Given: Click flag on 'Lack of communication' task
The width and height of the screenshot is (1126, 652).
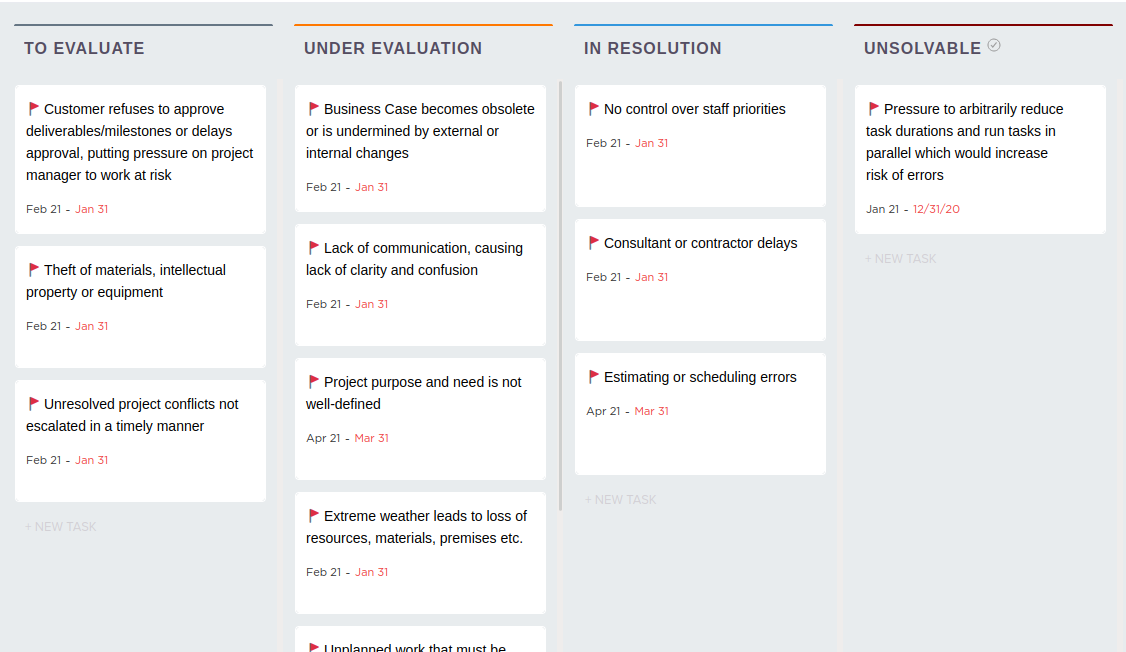Looking at the screenshot, I should click(x=314, y=248).
